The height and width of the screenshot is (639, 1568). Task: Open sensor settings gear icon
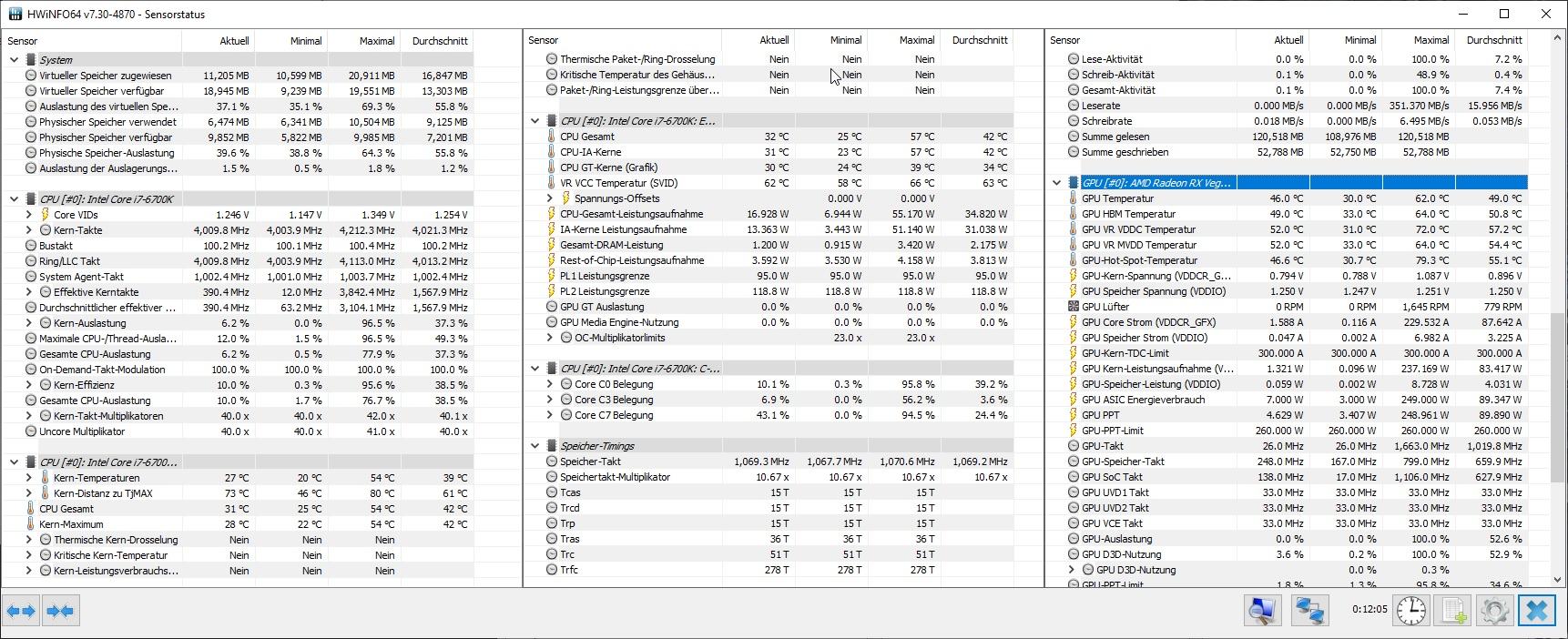coord(1494,611)
